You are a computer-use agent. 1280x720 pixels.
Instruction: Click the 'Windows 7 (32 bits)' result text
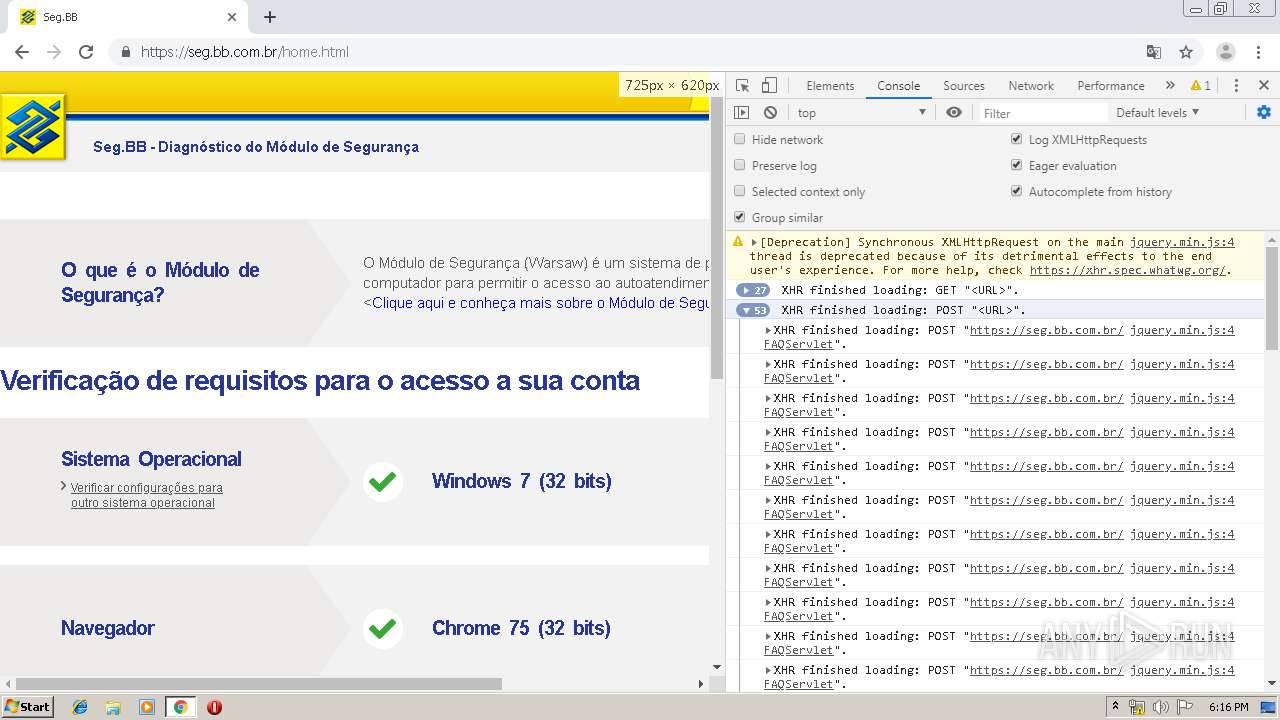(521, 481)
